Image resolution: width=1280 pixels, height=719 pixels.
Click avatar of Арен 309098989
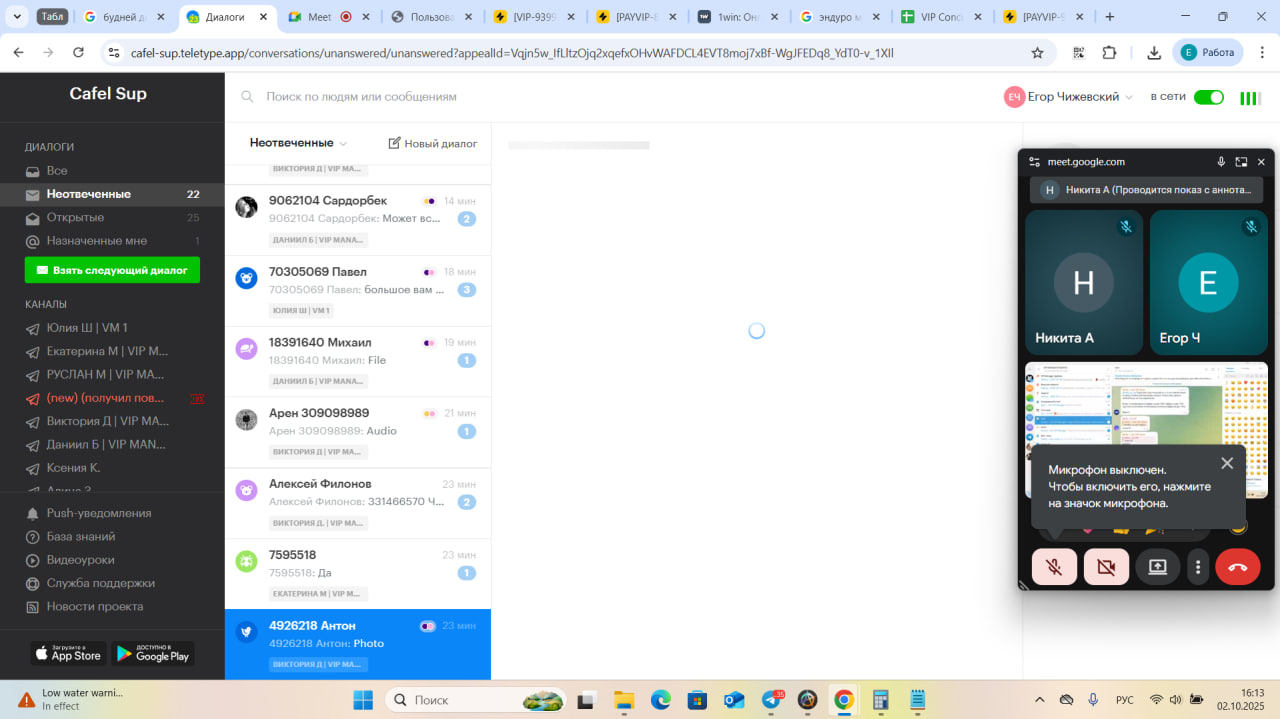tap(246, 420)
